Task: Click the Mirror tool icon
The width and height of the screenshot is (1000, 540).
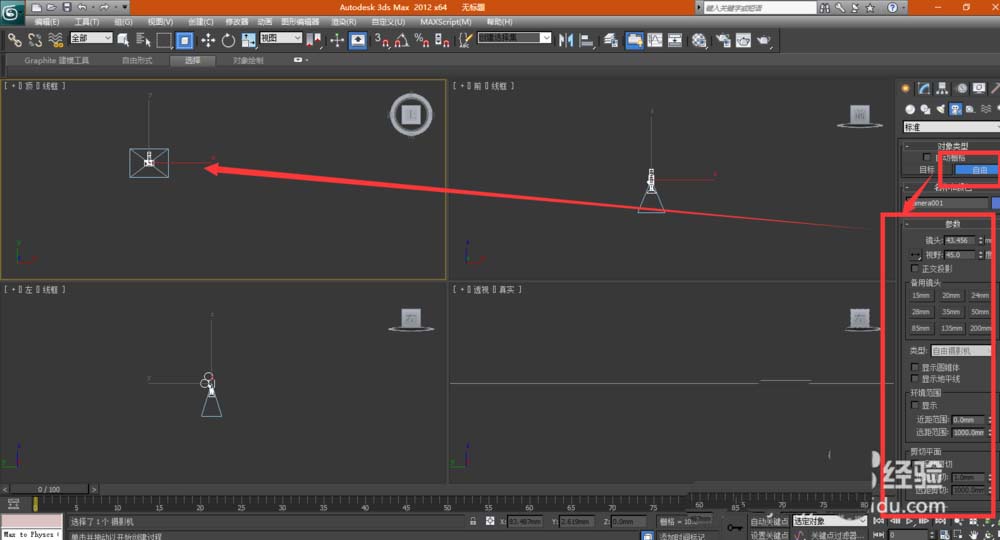Action: [565, 40]
